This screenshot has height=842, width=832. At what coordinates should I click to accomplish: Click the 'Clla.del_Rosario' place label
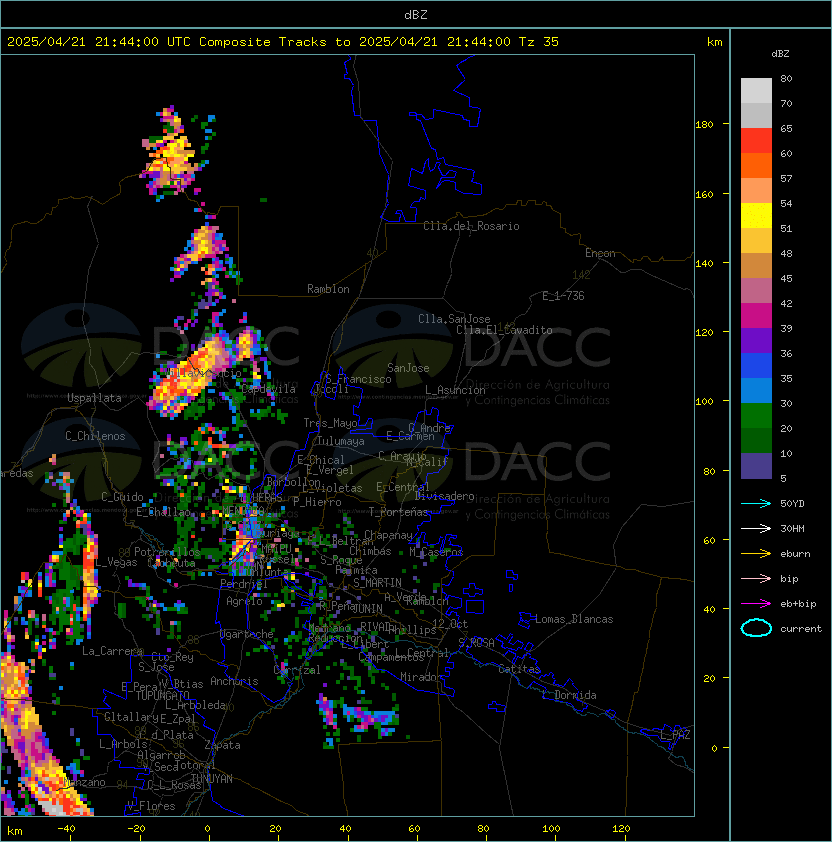click(x=471, y=226)
